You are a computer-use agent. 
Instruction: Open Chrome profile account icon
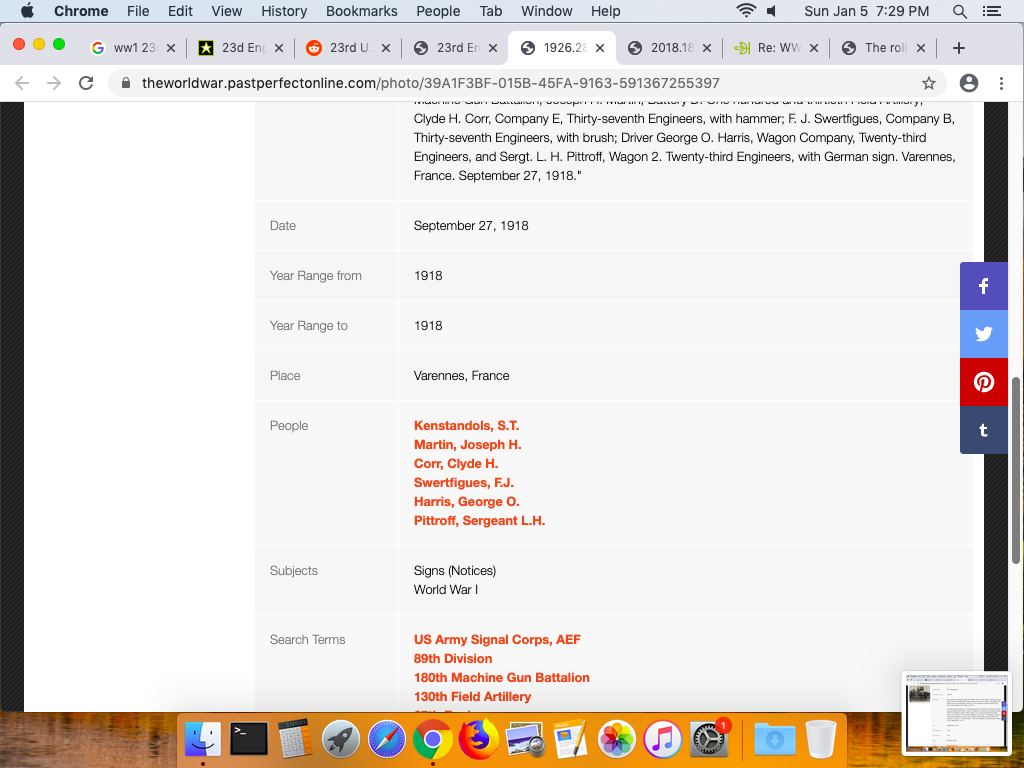968,83
